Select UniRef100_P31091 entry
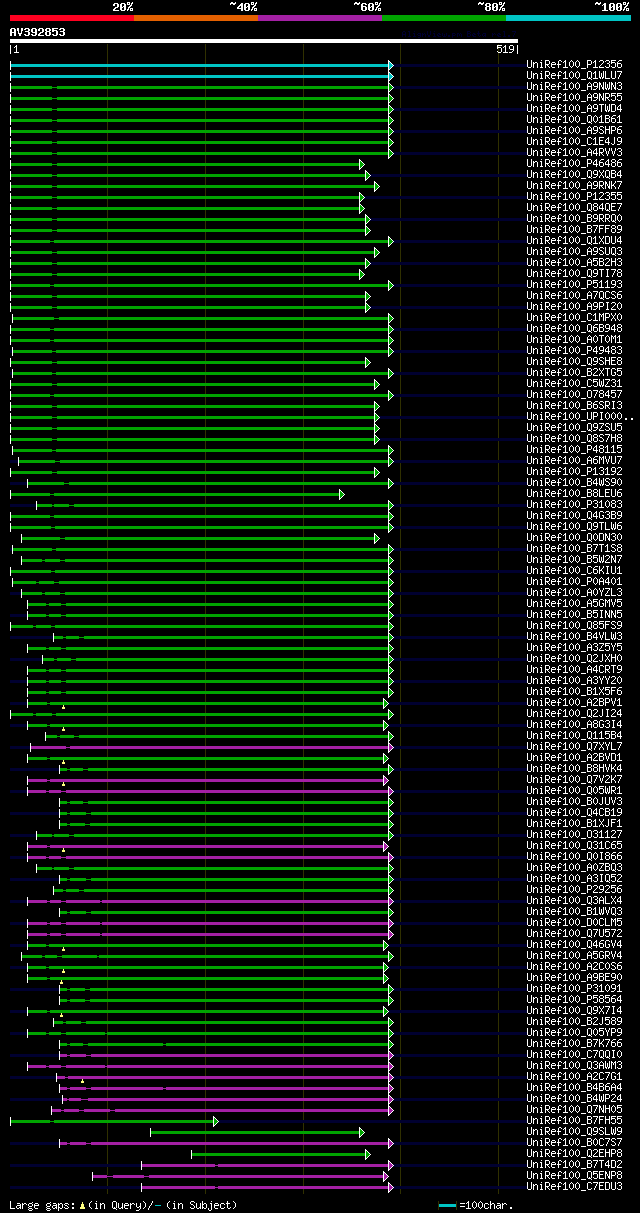Image resolution: width=640 pixels, height=1213 pixels. [574, 988]
